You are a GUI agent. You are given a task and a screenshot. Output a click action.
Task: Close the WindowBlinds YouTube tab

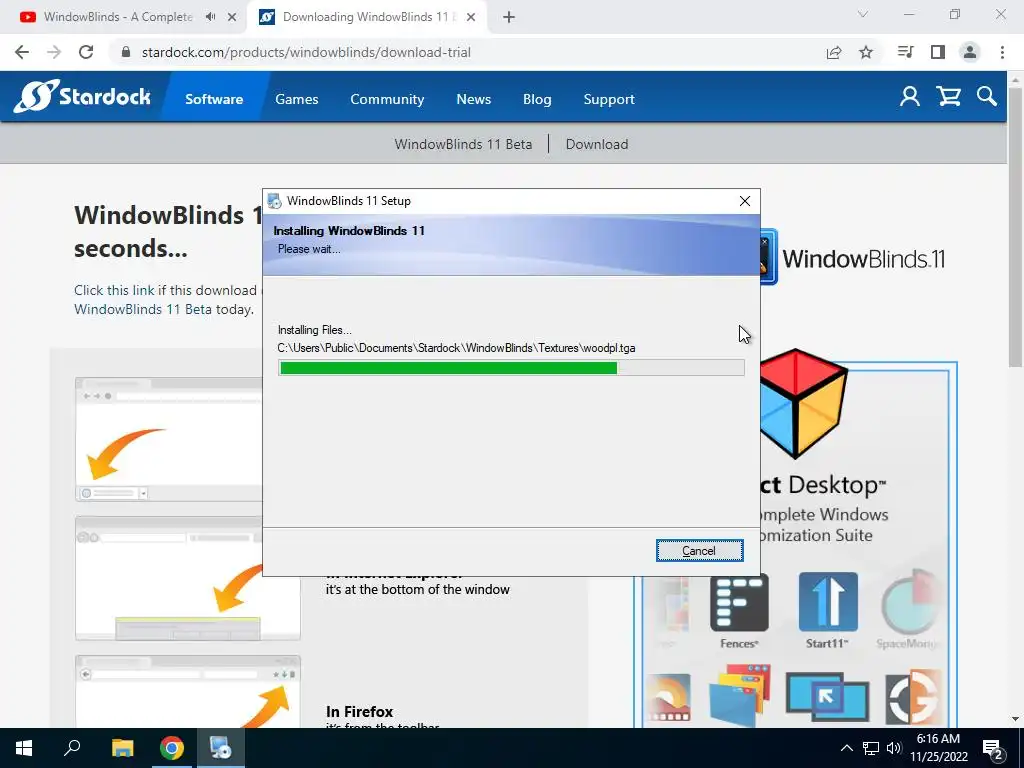coord(232,17)
